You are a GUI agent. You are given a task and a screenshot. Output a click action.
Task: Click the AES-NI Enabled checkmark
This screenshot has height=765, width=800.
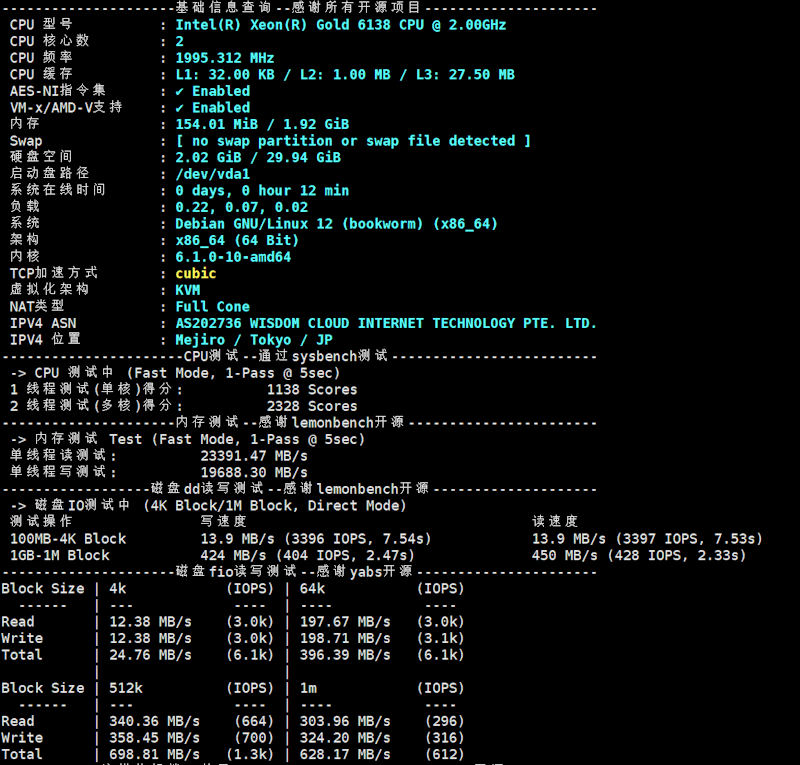click(180, 91)
